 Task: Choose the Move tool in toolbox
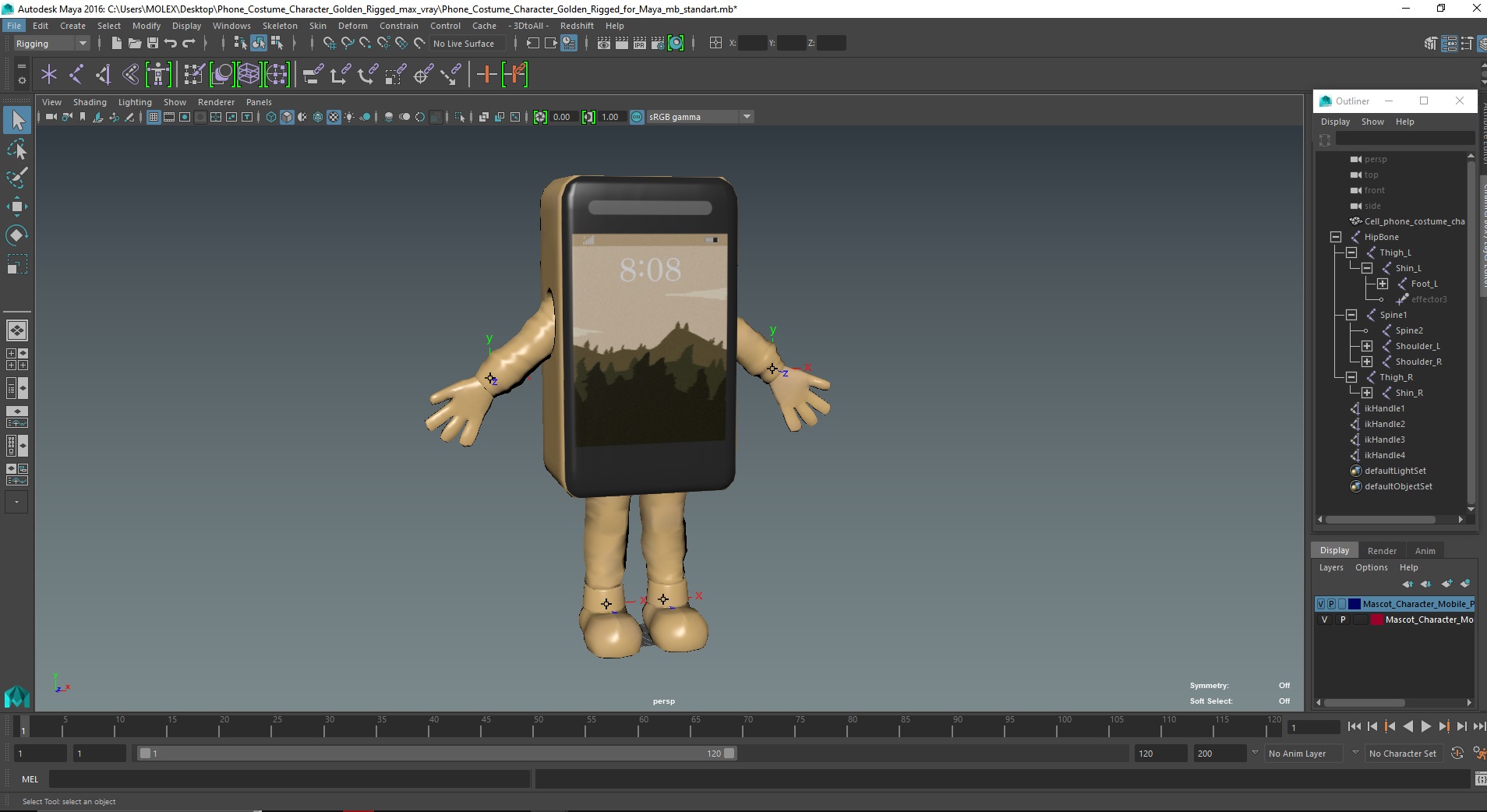click(x=17, y=206)
